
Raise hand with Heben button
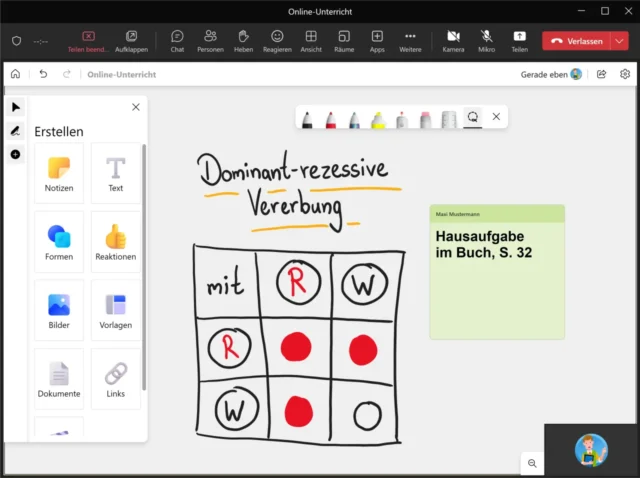click(x=243, y=40)
